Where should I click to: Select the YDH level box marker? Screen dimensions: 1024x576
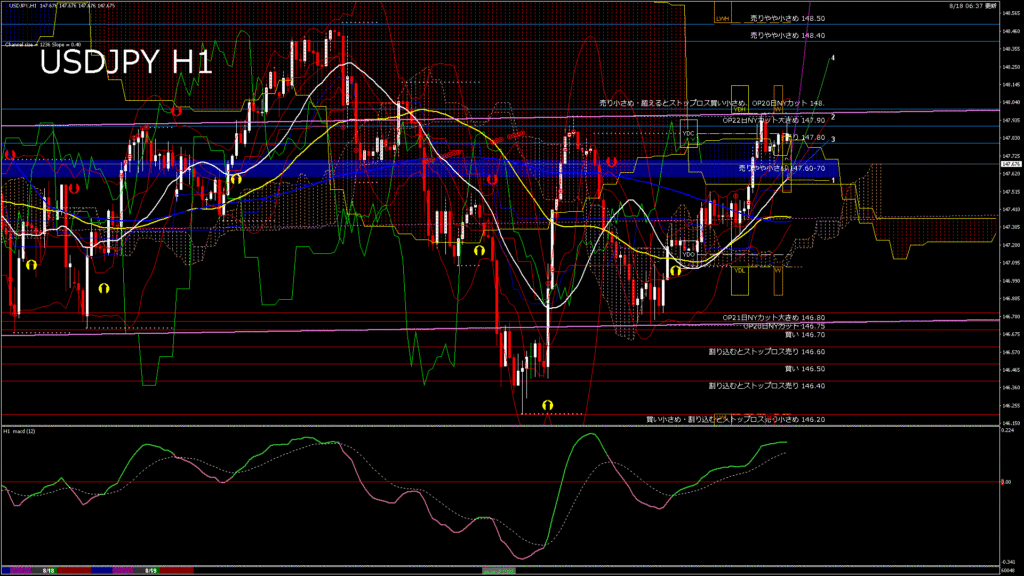[740, 109]
